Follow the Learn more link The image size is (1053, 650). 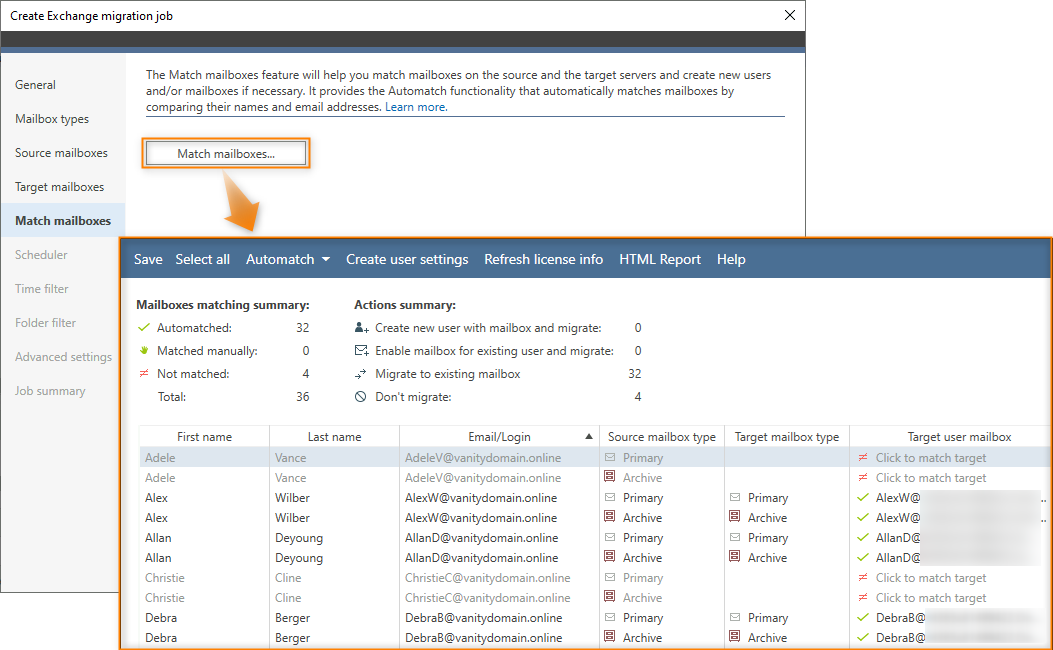[416, 107]
